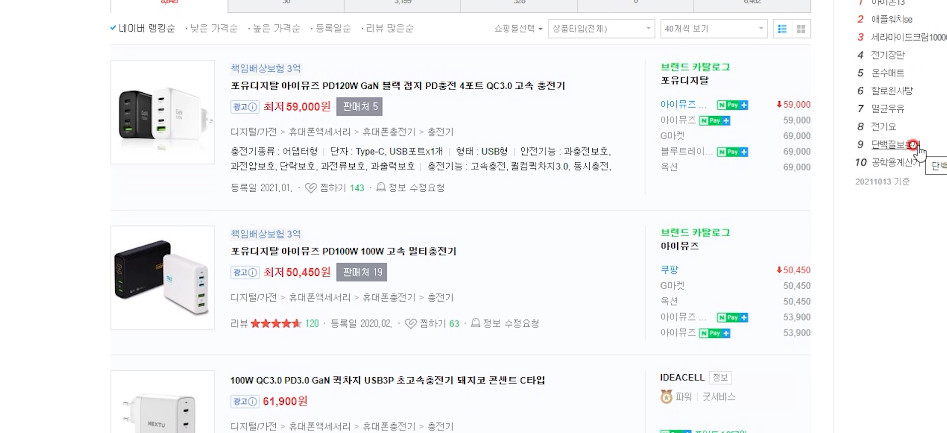Click heart wishlist icon with count 143

click(310, 188)
